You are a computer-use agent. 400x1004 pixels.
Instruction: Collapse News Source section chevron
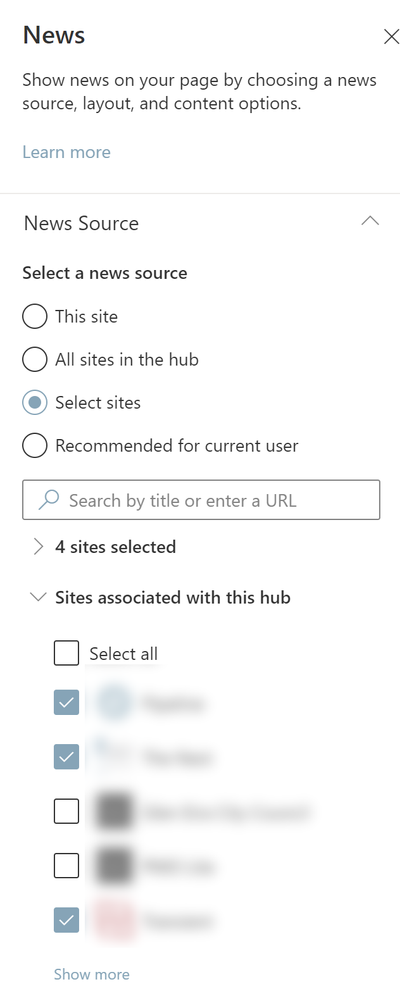coord(370,222)
